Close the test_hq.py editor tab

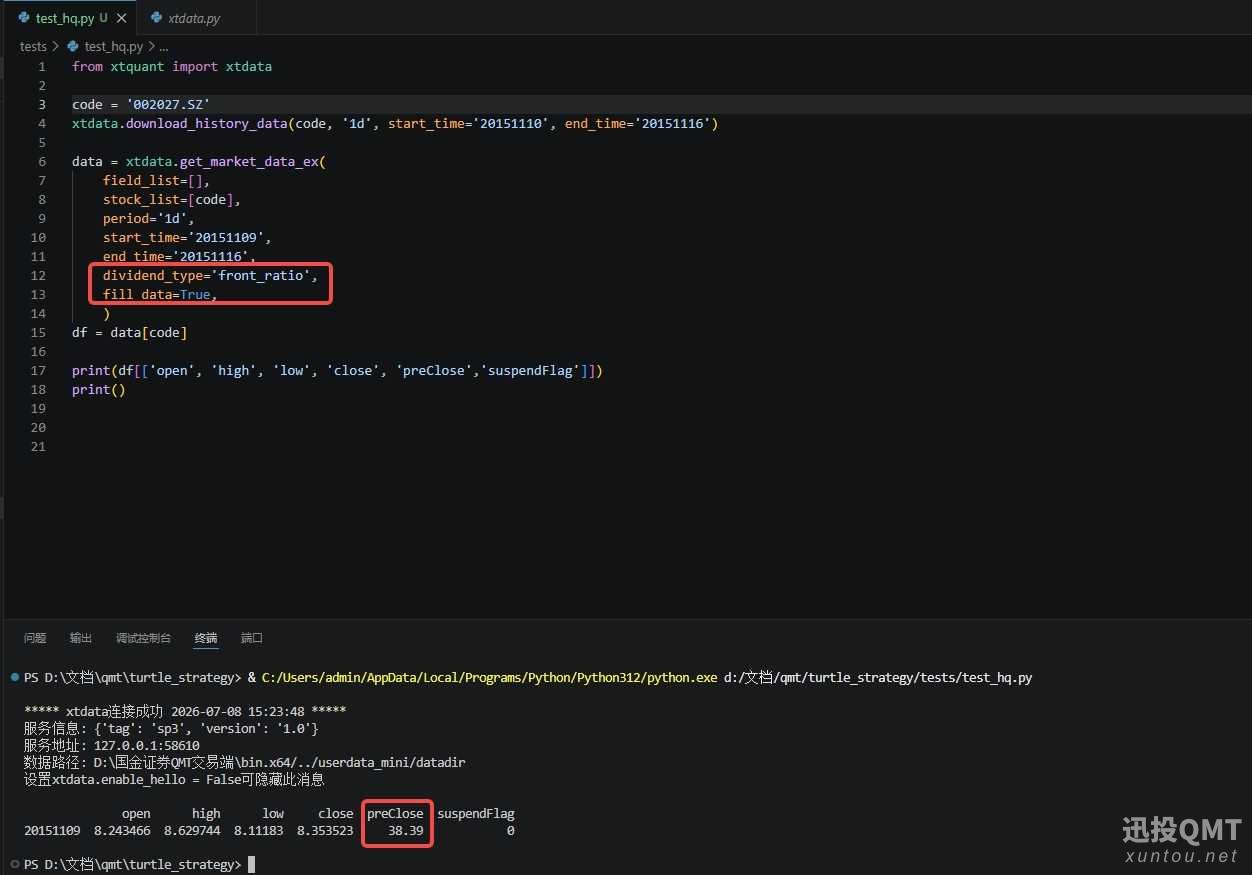point(121,18)
